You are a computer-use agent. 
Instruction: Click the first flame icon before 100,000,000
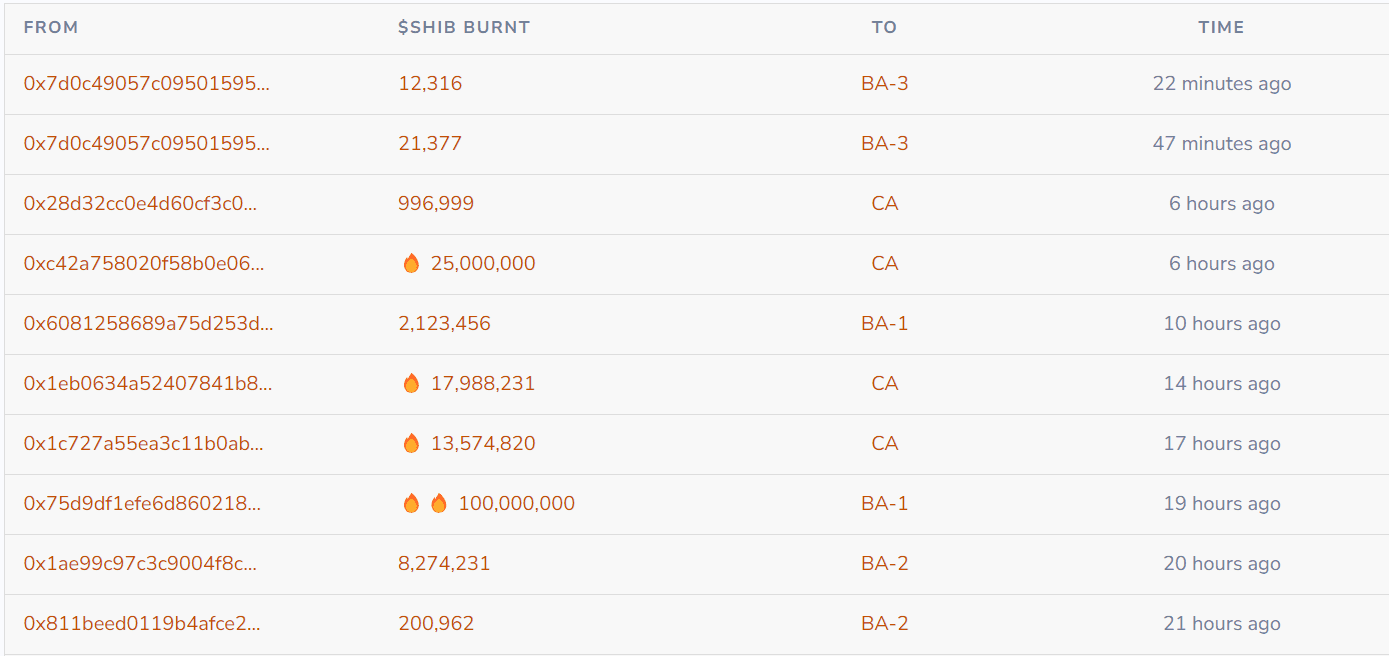click(411, 504)
